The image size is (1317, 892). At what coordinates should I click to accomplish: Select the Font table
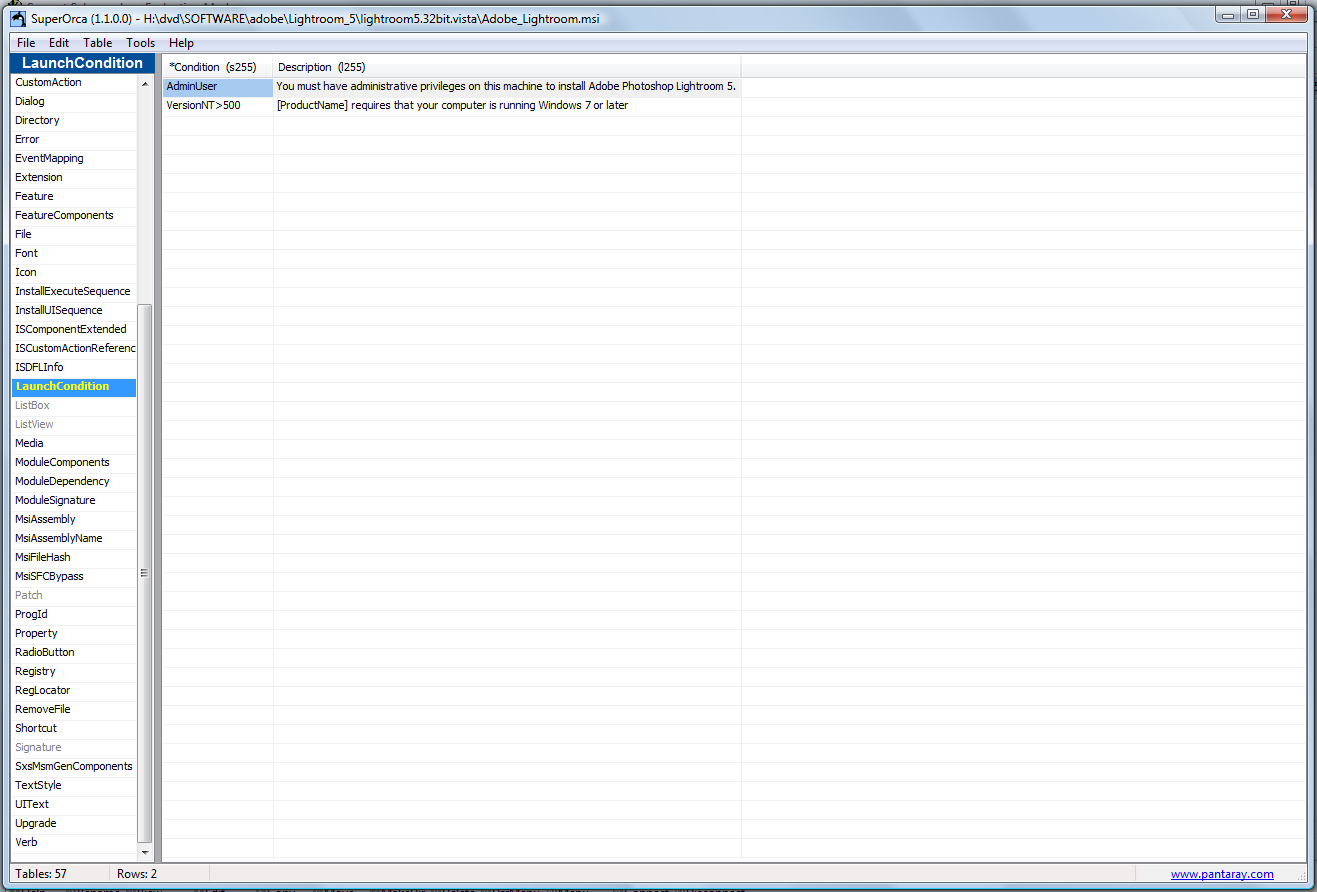74,253
